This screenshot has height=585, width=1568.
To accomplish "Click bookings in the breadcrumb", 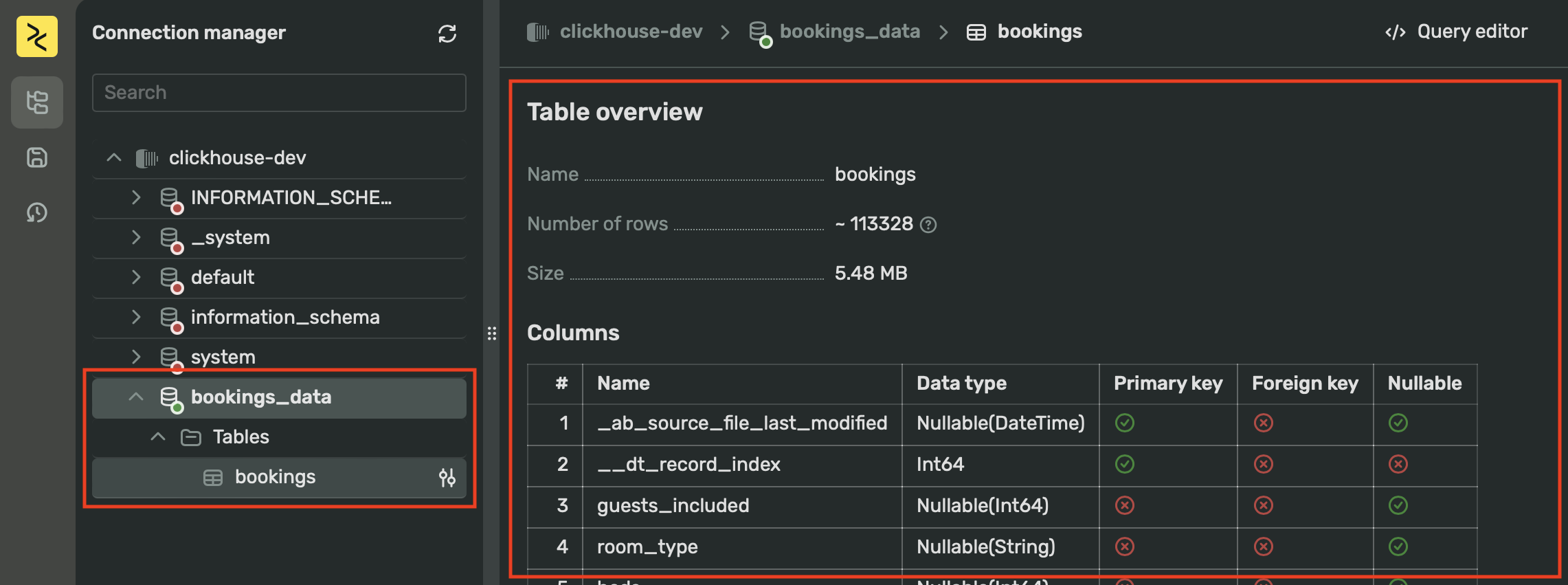I will coord(1040,32).
